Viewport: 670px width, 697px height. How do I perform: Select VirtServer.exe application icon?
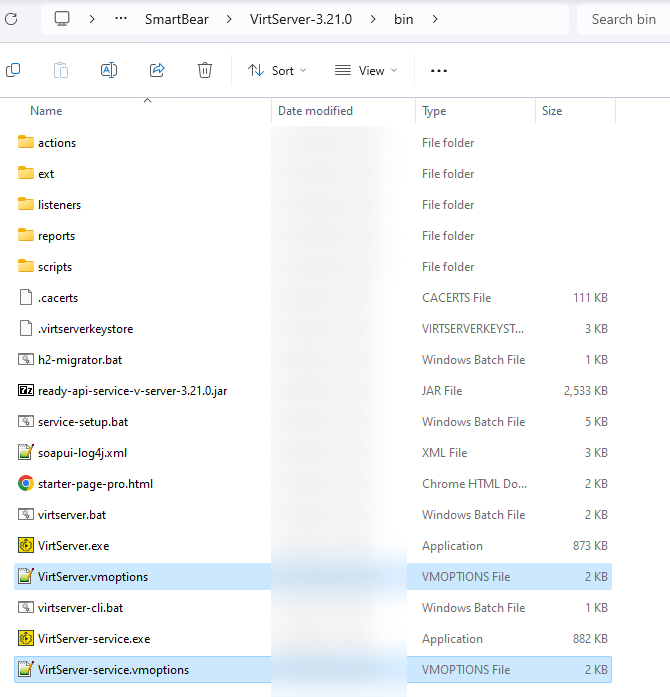click(x=26, y=545)
